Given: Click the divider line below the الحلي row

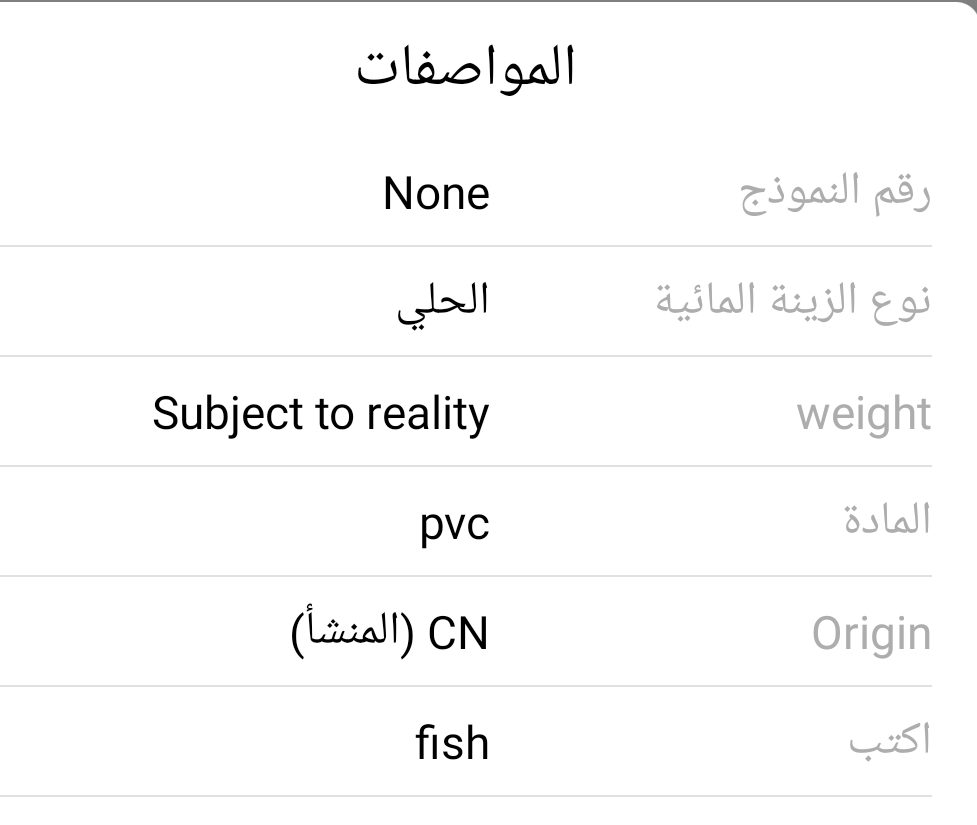Looking at the screenshot, I should click(466, 356).
